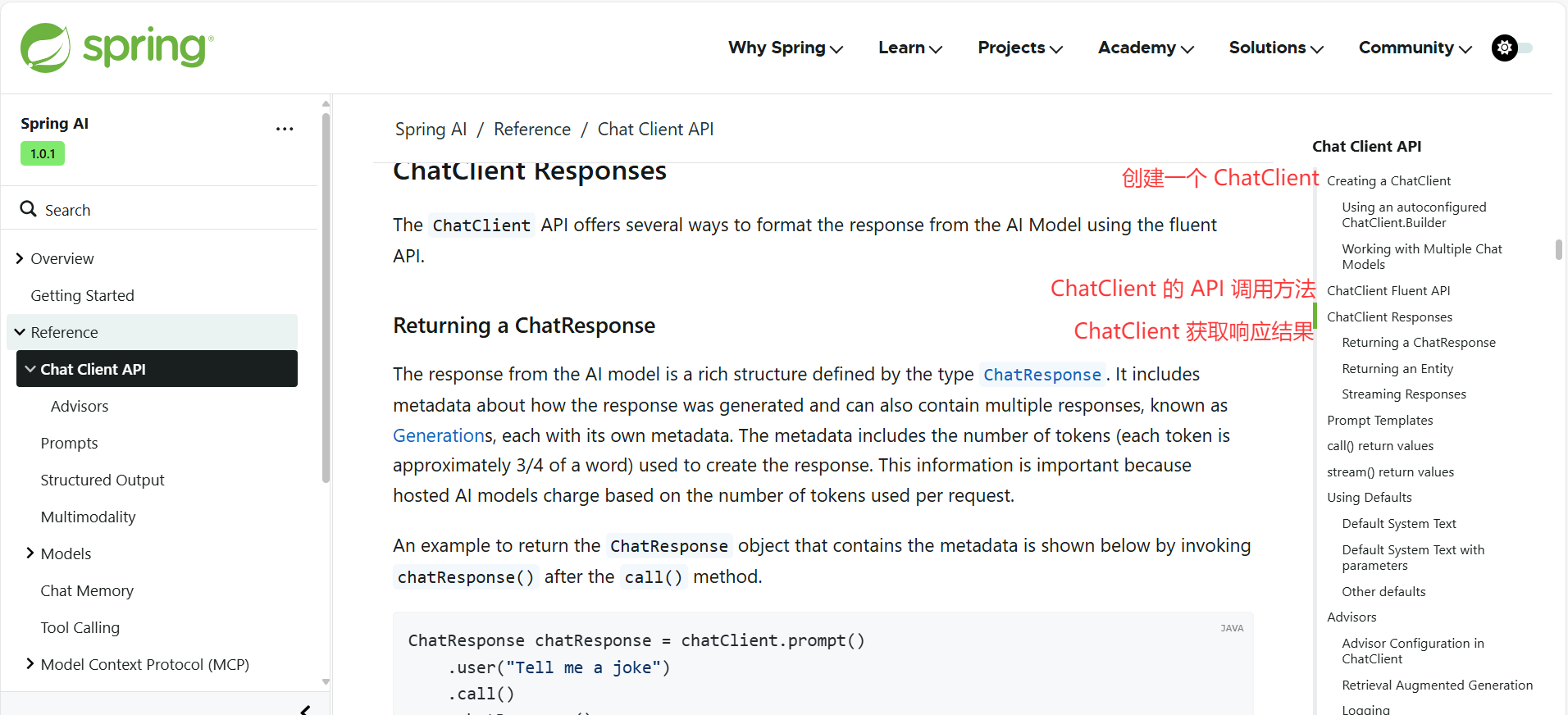Jump to Prompt Templates section
1568x715 pixels.
(1380, 420)
